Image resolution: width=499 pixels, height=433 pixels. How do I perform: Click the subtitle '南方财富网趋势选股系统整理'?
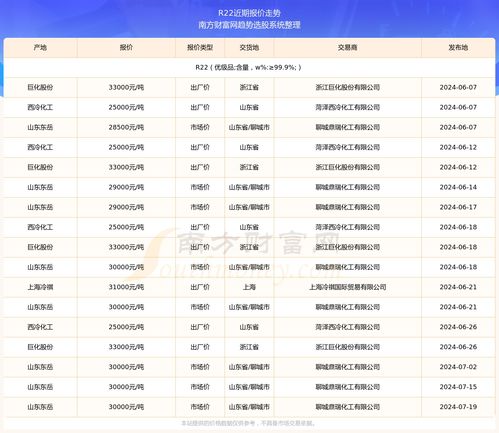tap(249, 25)
